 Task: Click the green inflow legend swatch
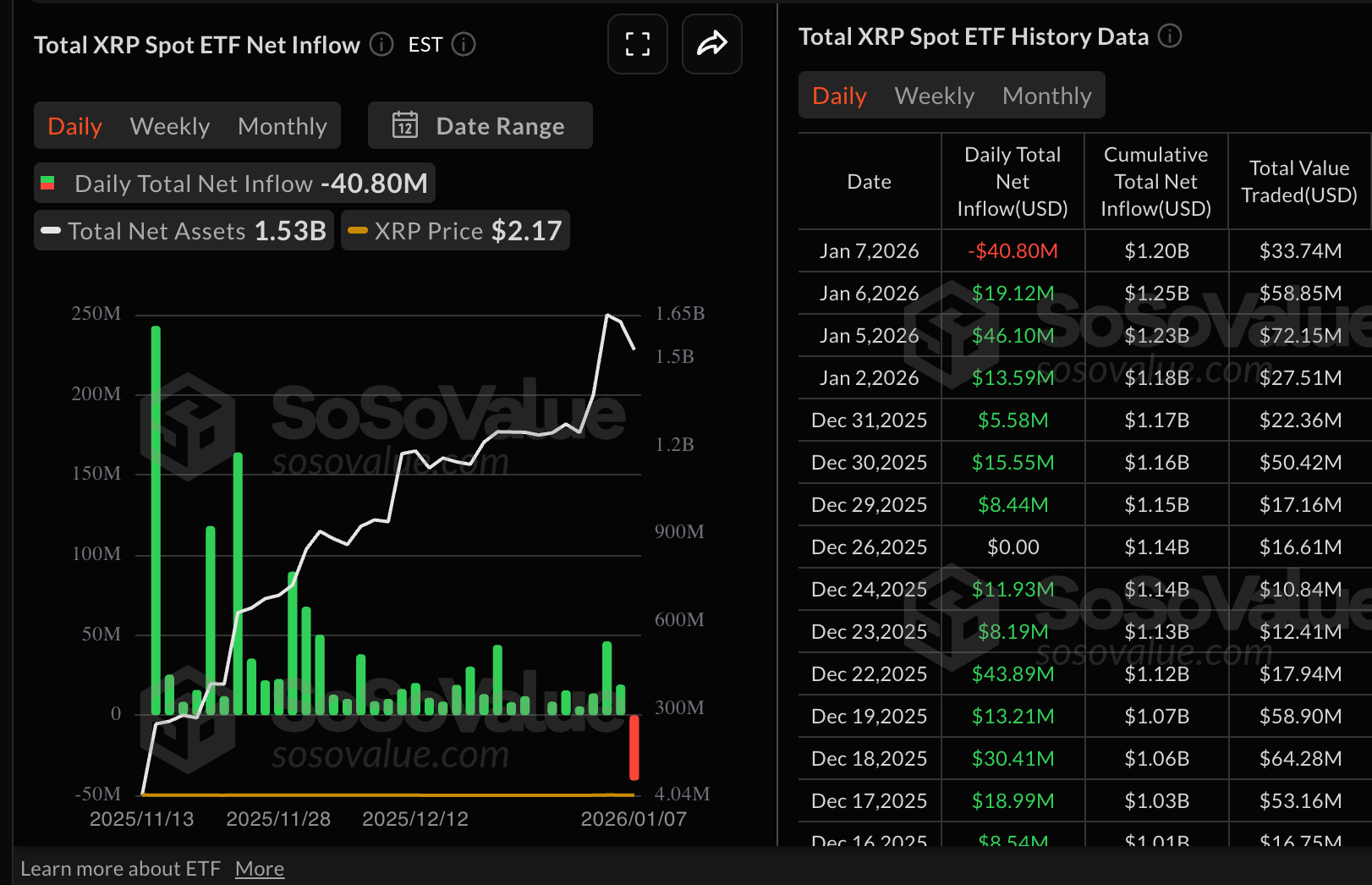tap(48, 183)
